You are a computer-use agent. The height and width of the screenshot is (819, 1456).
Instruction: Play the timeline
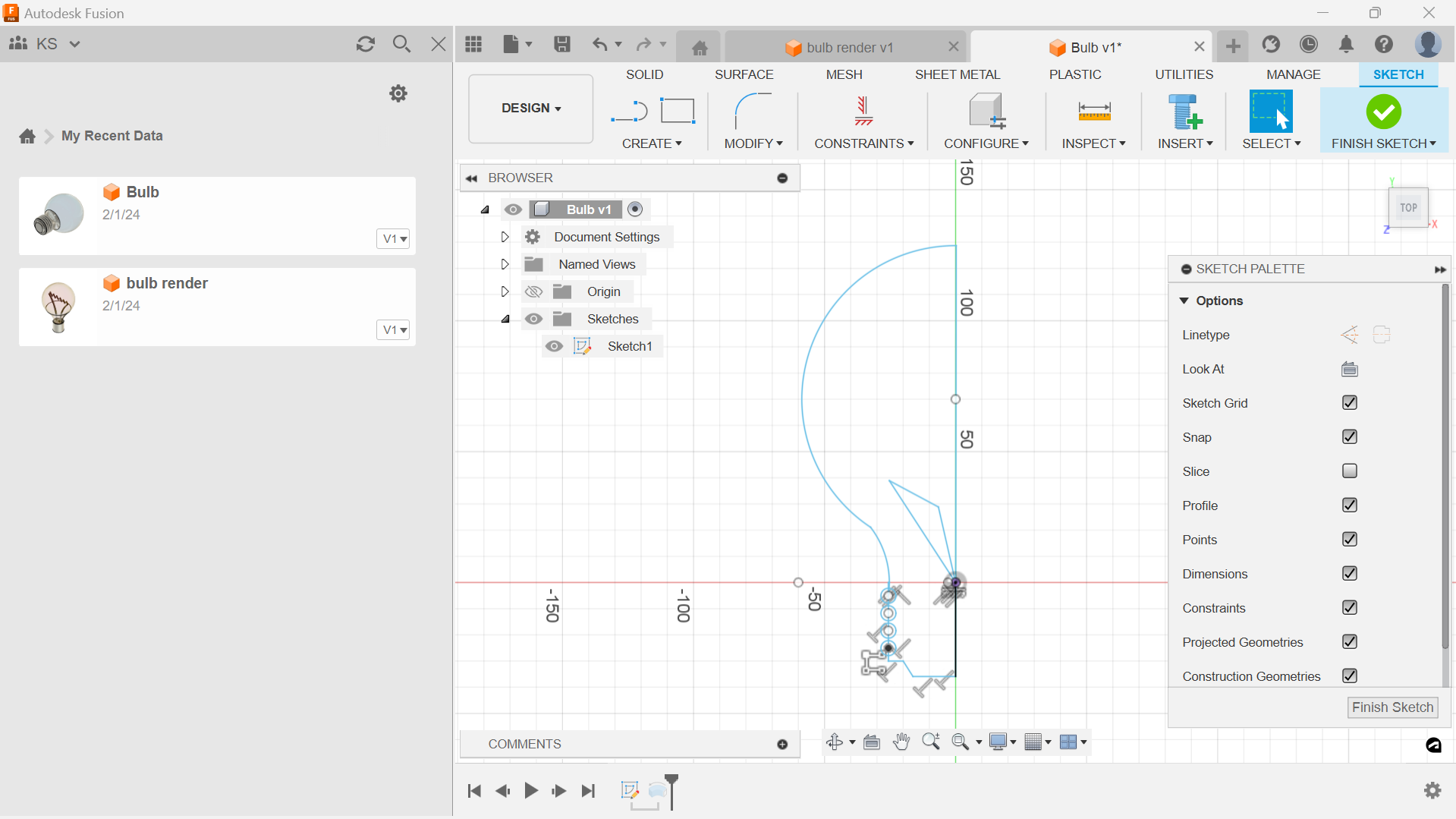(x=531, y=791)
